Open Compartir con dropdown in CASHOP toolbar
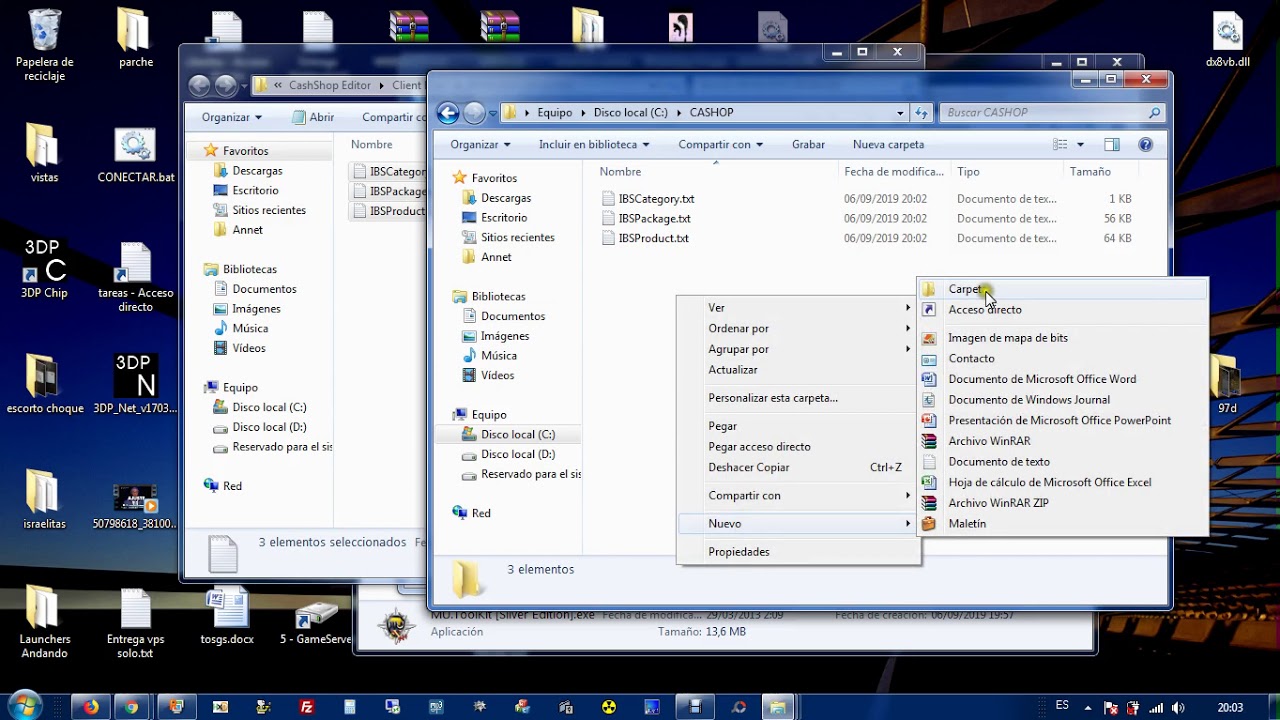This screenshot has width=1280, height=720. (x=720, y=145)
